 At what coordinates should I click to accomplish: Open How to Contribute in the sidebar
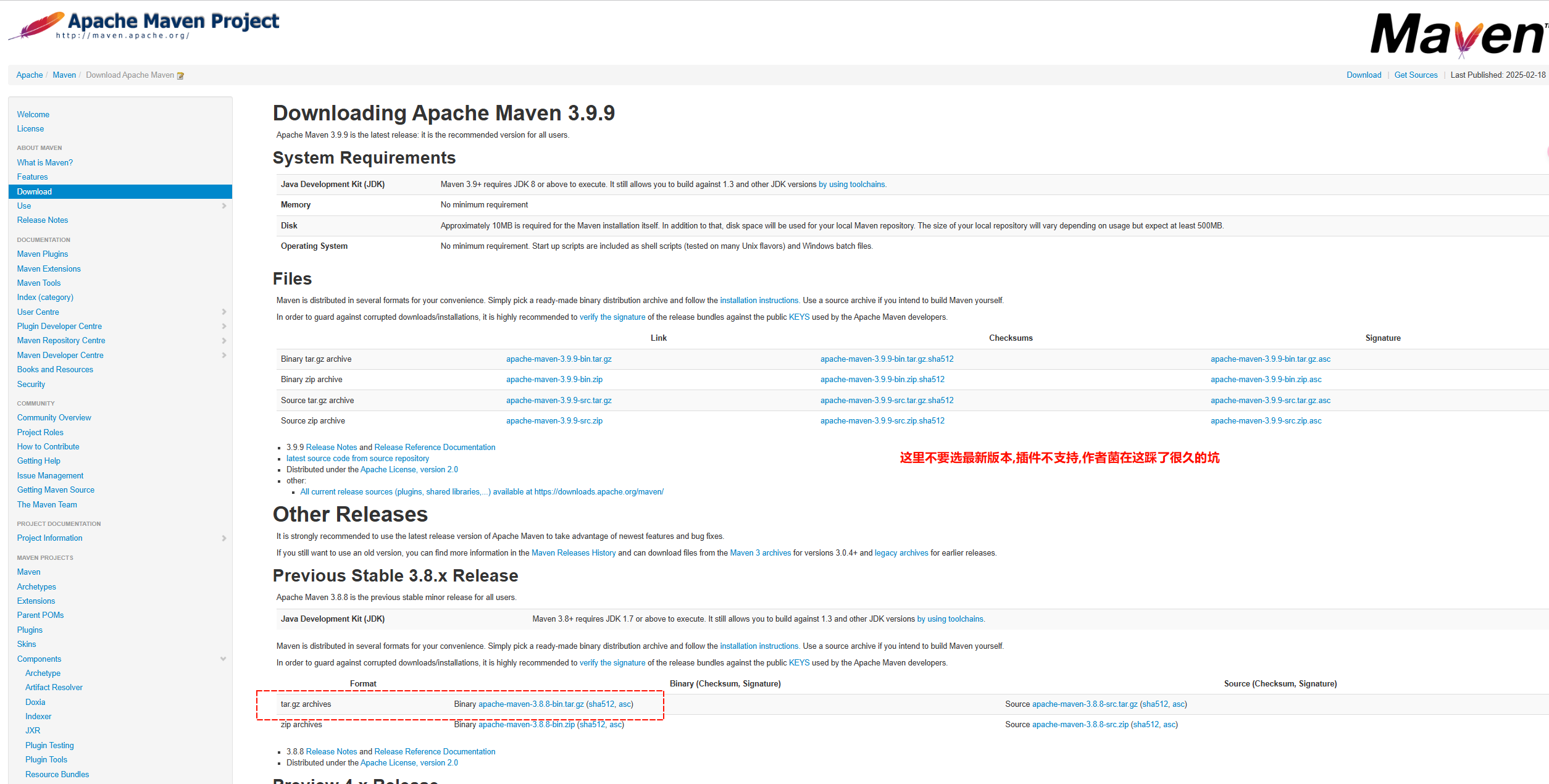48,447
